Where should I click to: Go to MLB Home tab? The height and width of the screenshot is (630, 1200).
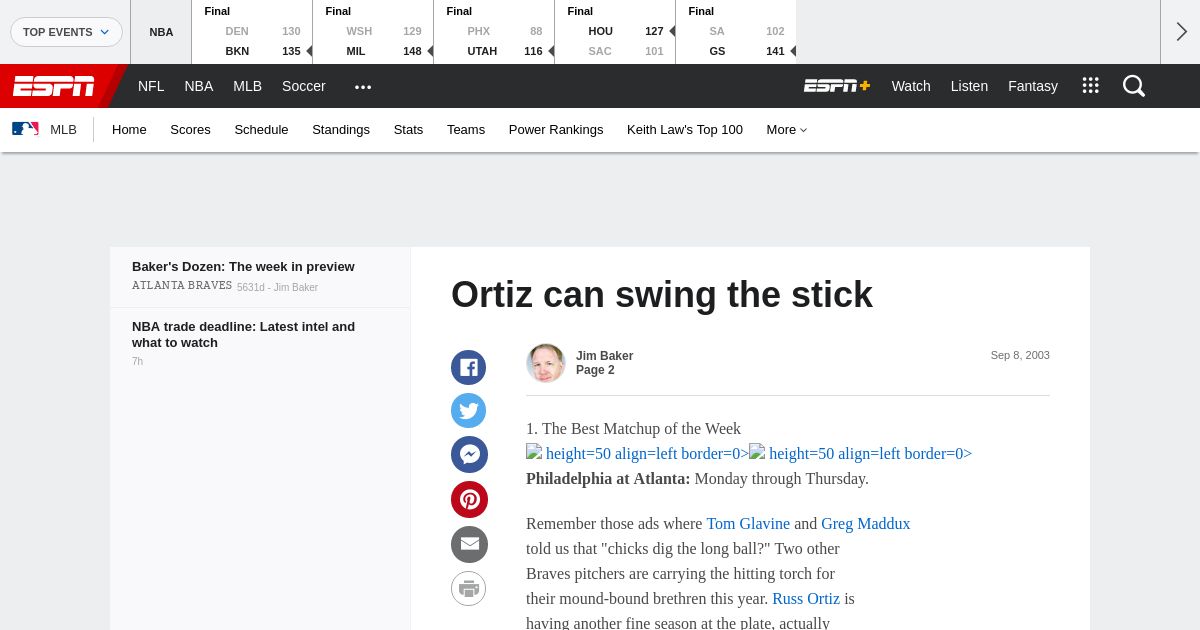coord(129,130)
